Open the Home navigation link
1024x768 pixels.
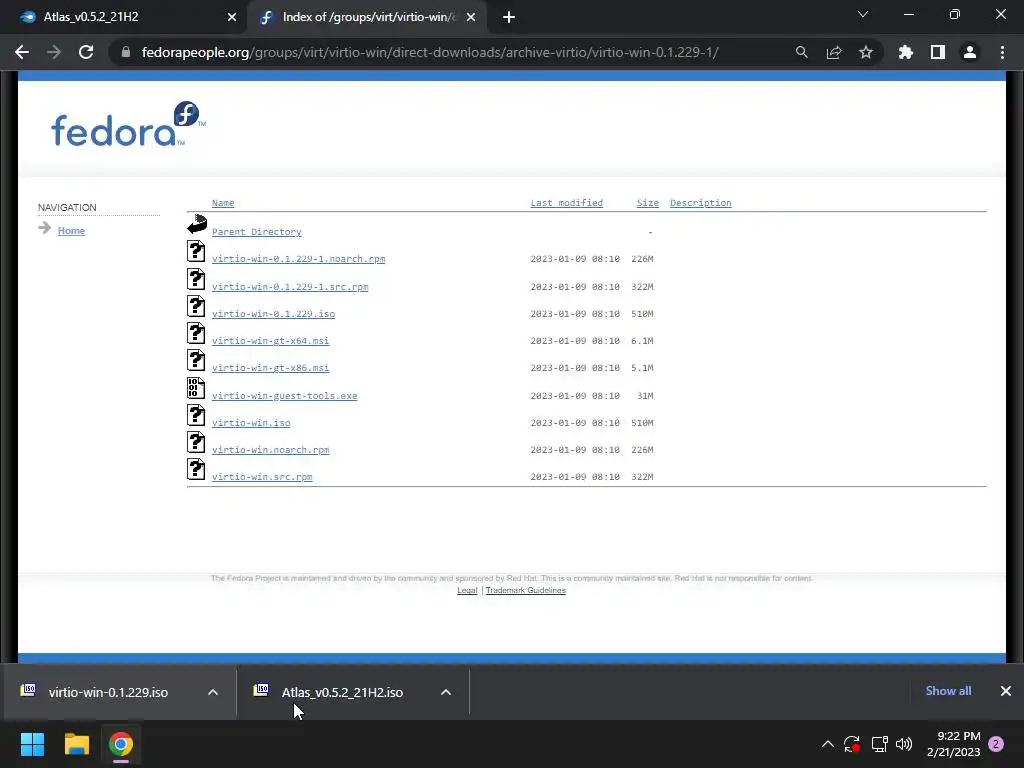click(x=71, y=231)
